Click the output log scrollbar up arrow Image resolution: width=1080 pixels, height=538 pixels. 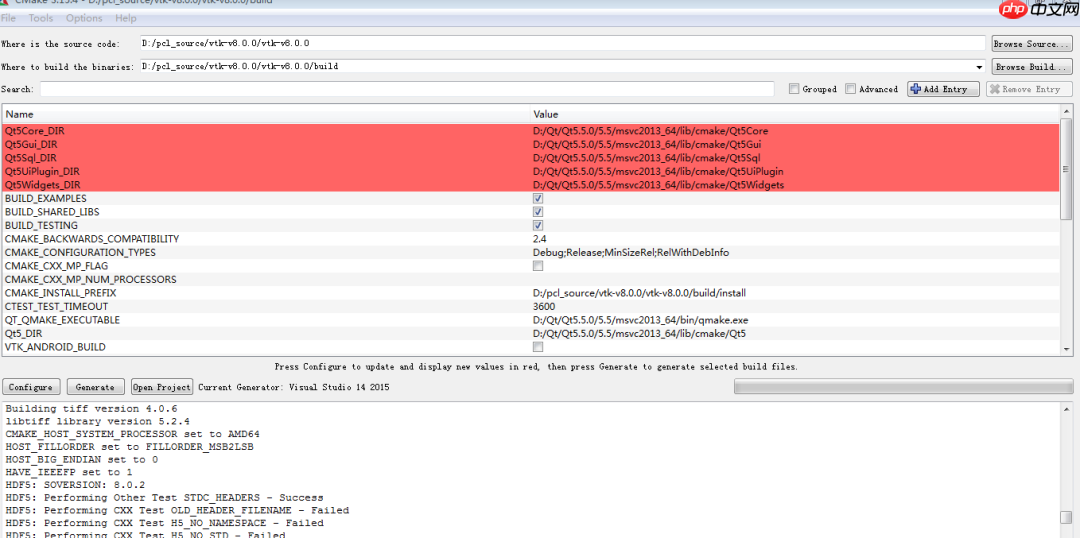[1066, 408]
